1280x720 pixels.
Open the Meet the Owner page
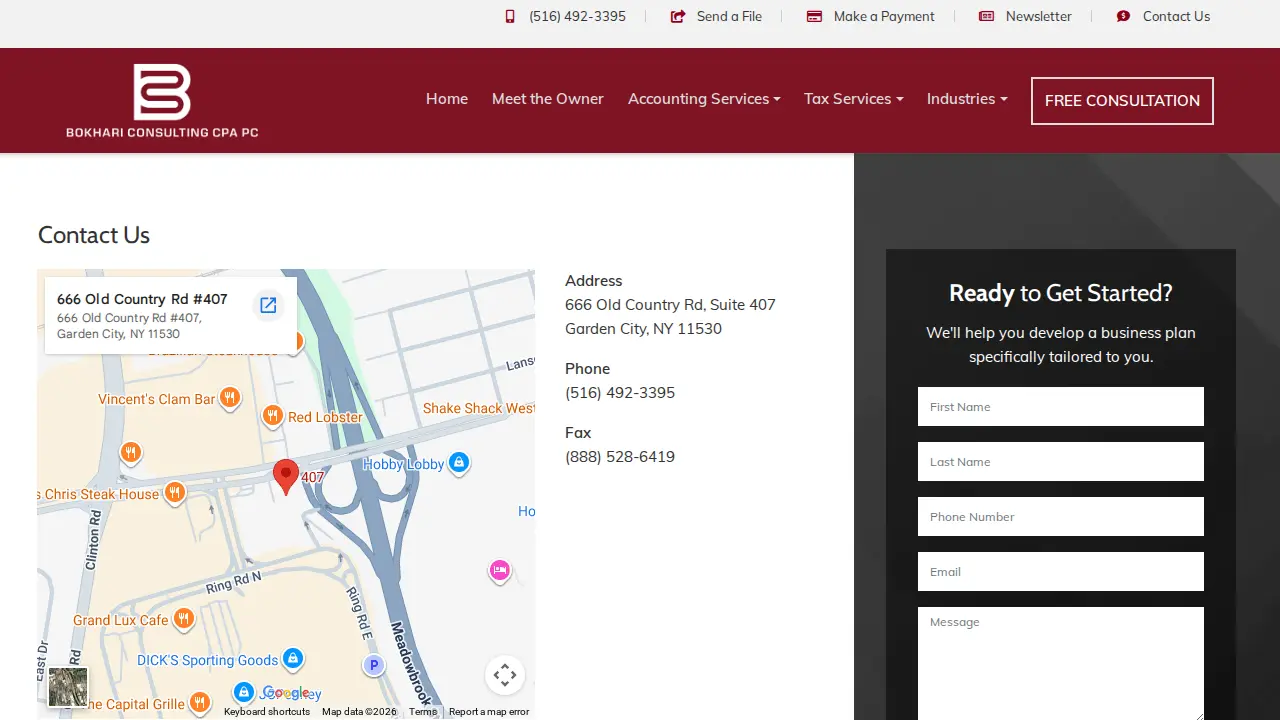(x=548, y=99)
